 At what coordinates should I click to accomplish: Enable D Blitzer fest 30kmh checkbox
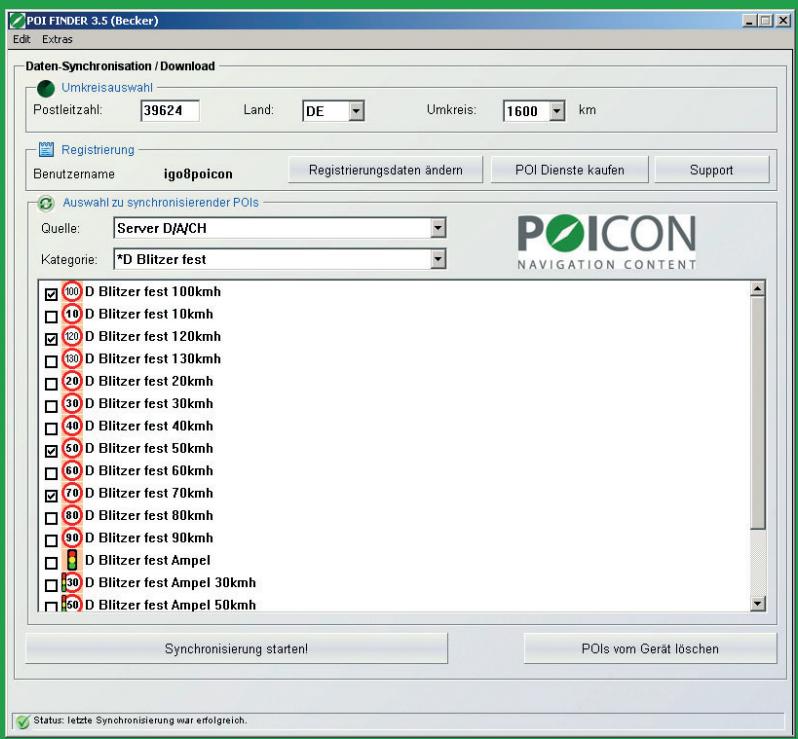click(x=51, y=406)
